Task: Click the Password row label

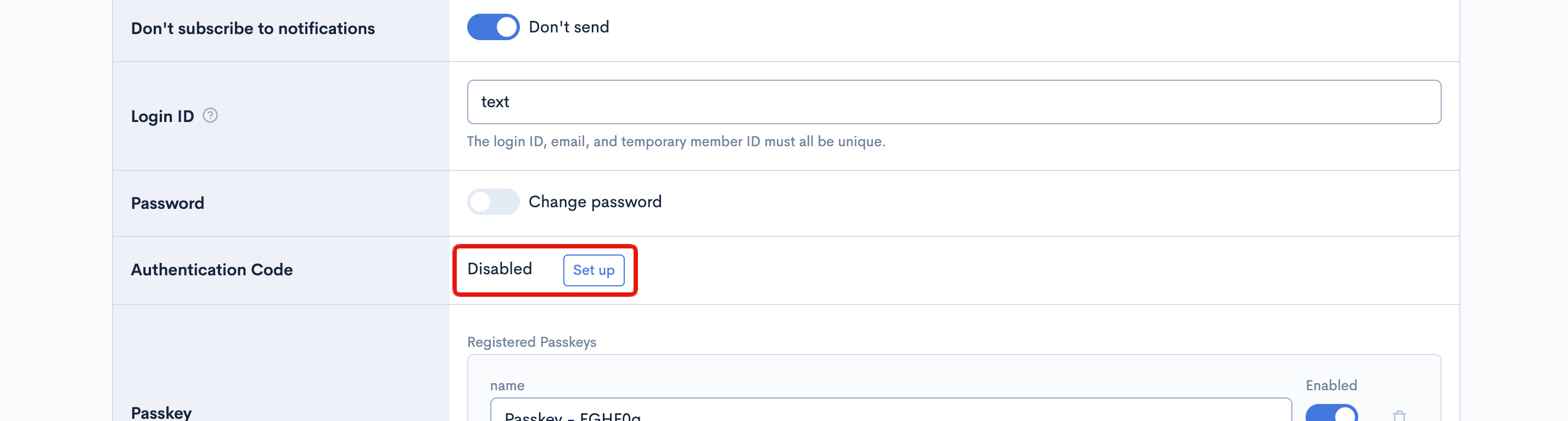Action: click(168, 202)
